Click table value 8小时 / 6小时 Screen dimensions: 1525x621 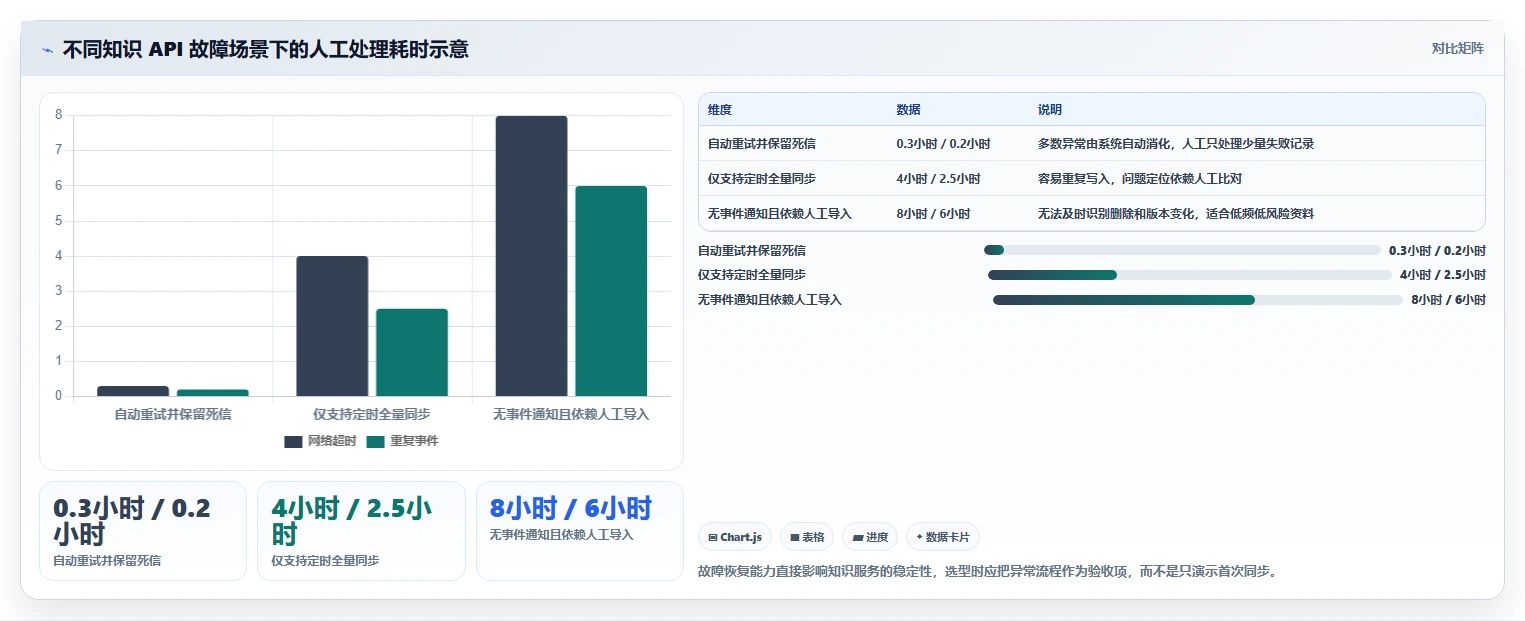(934, 214)
